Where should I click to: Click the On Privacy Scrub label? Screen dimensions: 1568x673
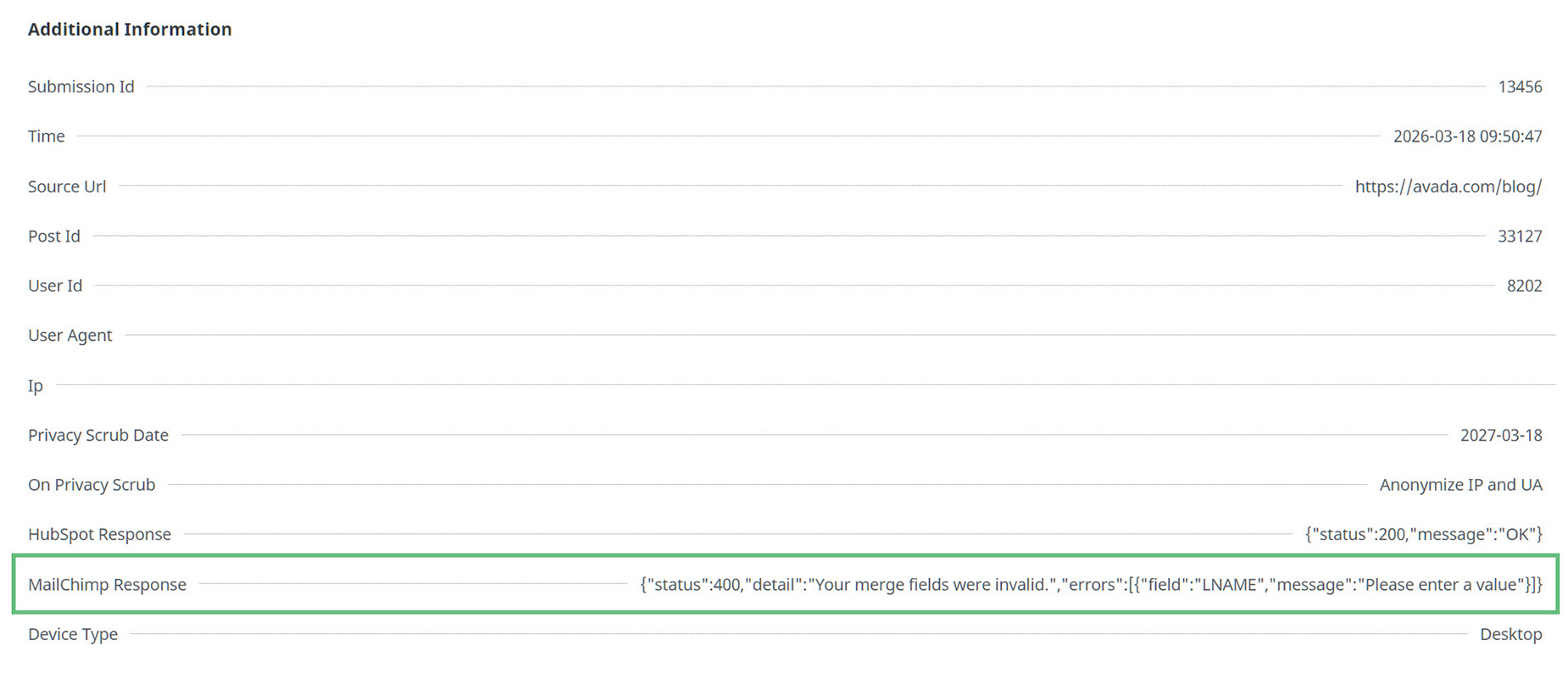click(x=92, y=485)
